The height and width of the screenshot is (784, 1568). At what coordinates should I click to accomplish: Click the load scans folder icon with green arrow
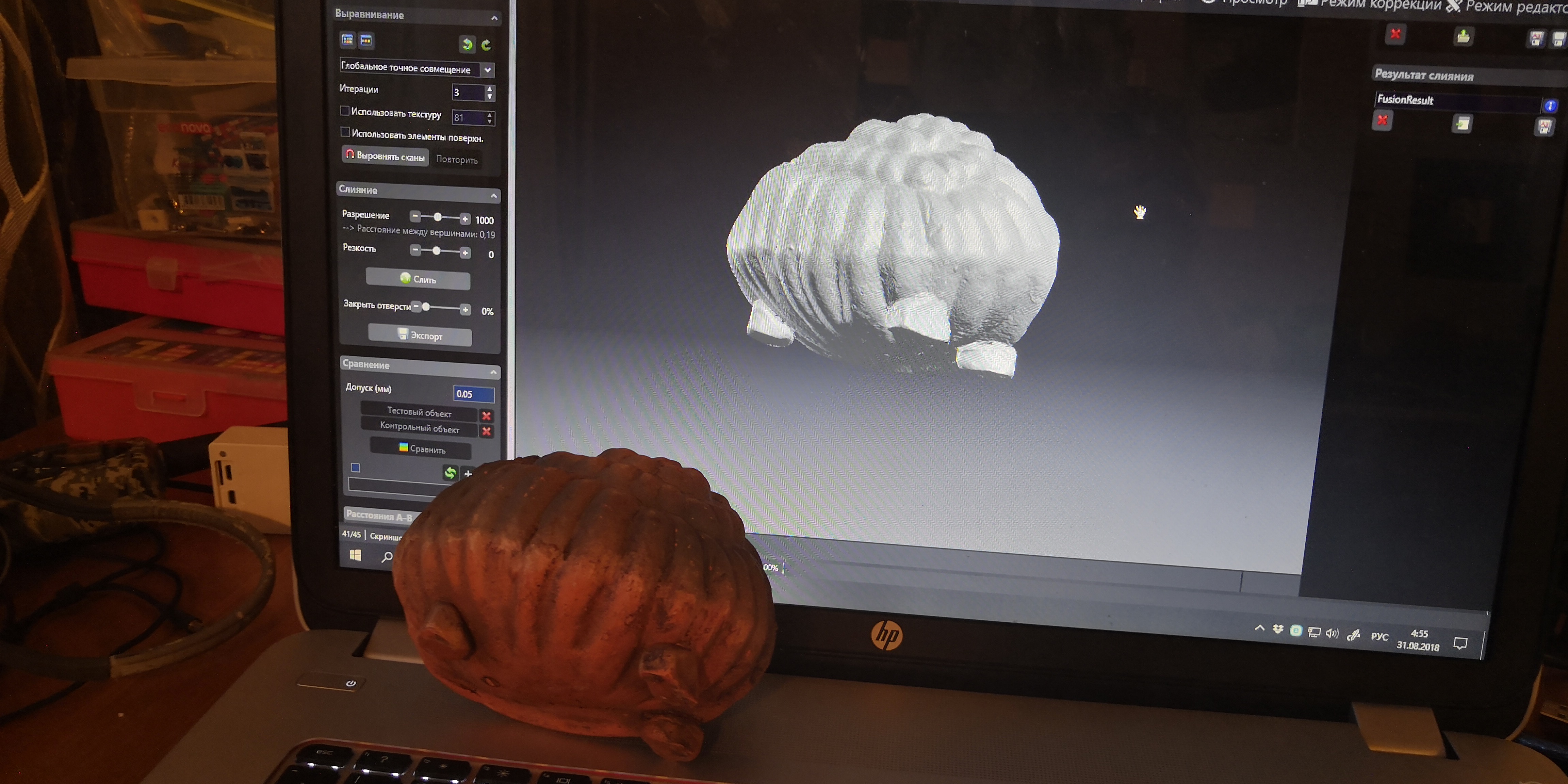[1463, 36]
